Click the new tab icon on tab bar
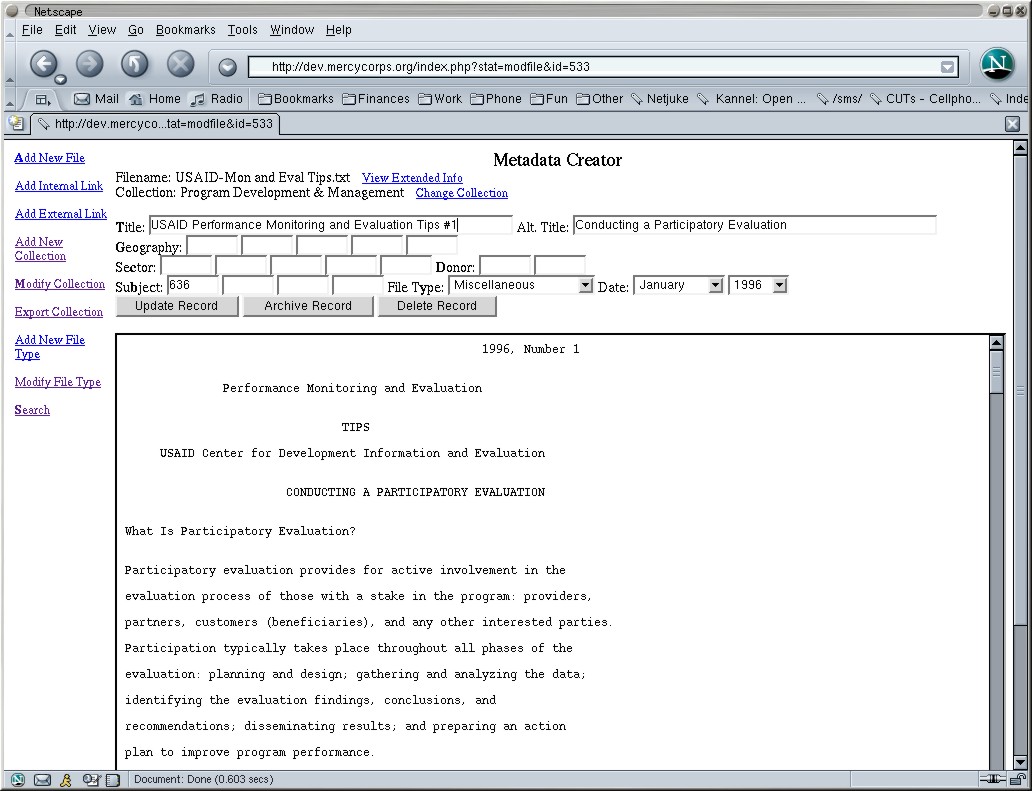 16,123
